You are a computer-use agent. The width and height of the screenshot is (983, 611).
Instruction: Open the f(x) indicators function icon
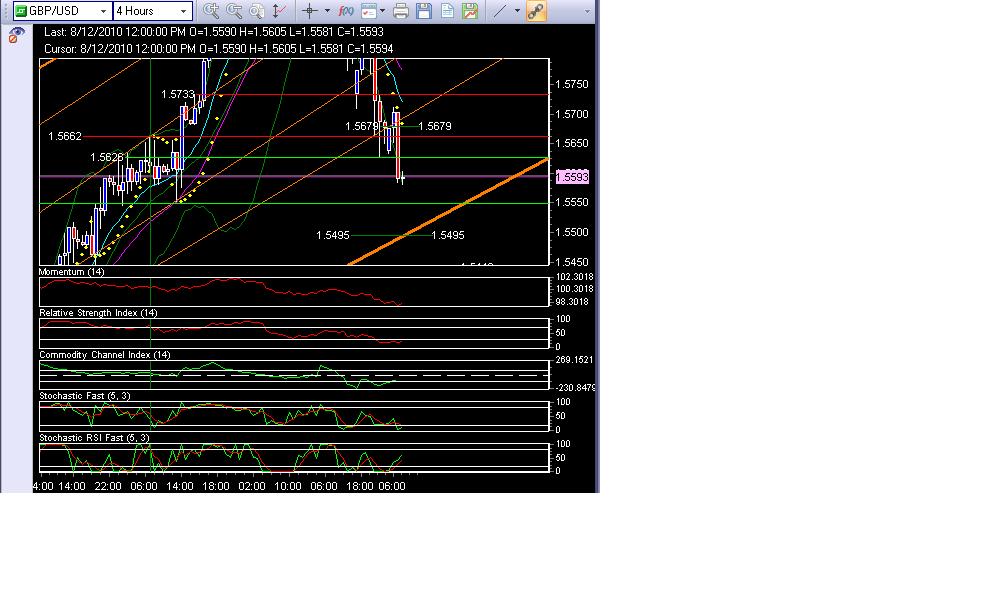click(x=345, y=11)
